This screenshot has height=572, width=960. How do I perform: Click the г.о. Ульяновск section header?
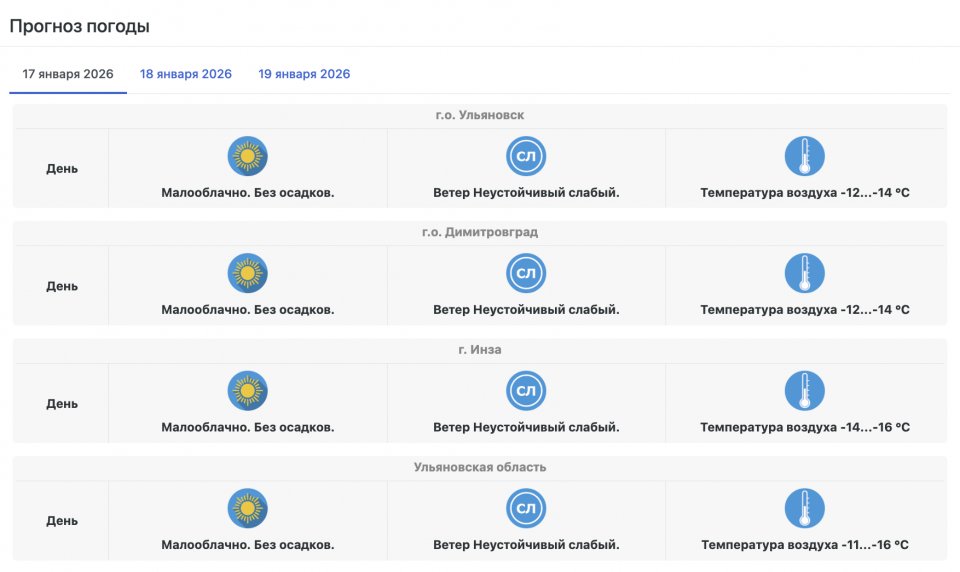point(480,115)
